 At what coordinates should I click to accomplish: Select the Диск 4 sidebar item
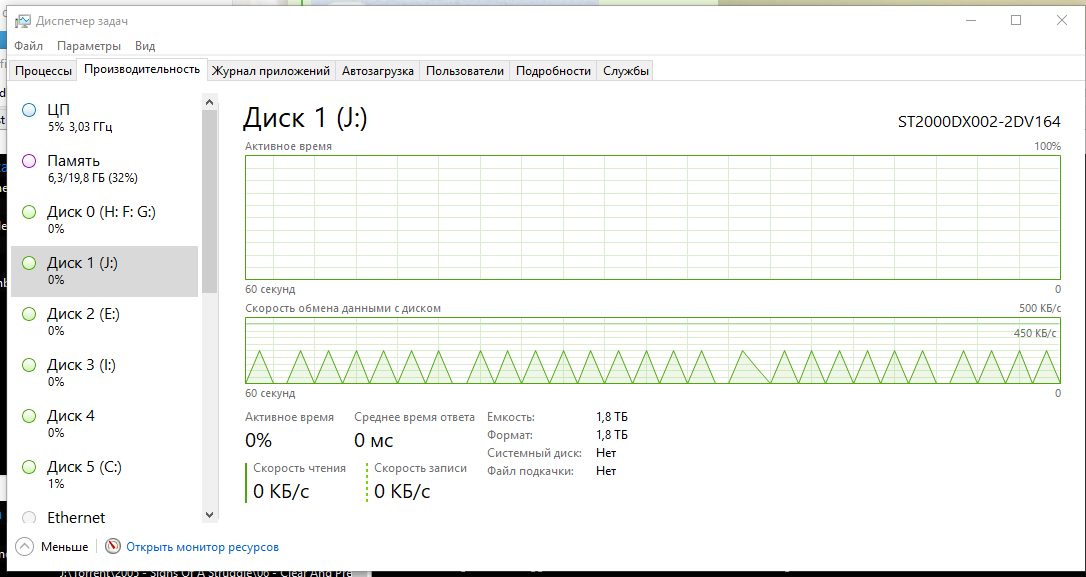tap(105, 424)
